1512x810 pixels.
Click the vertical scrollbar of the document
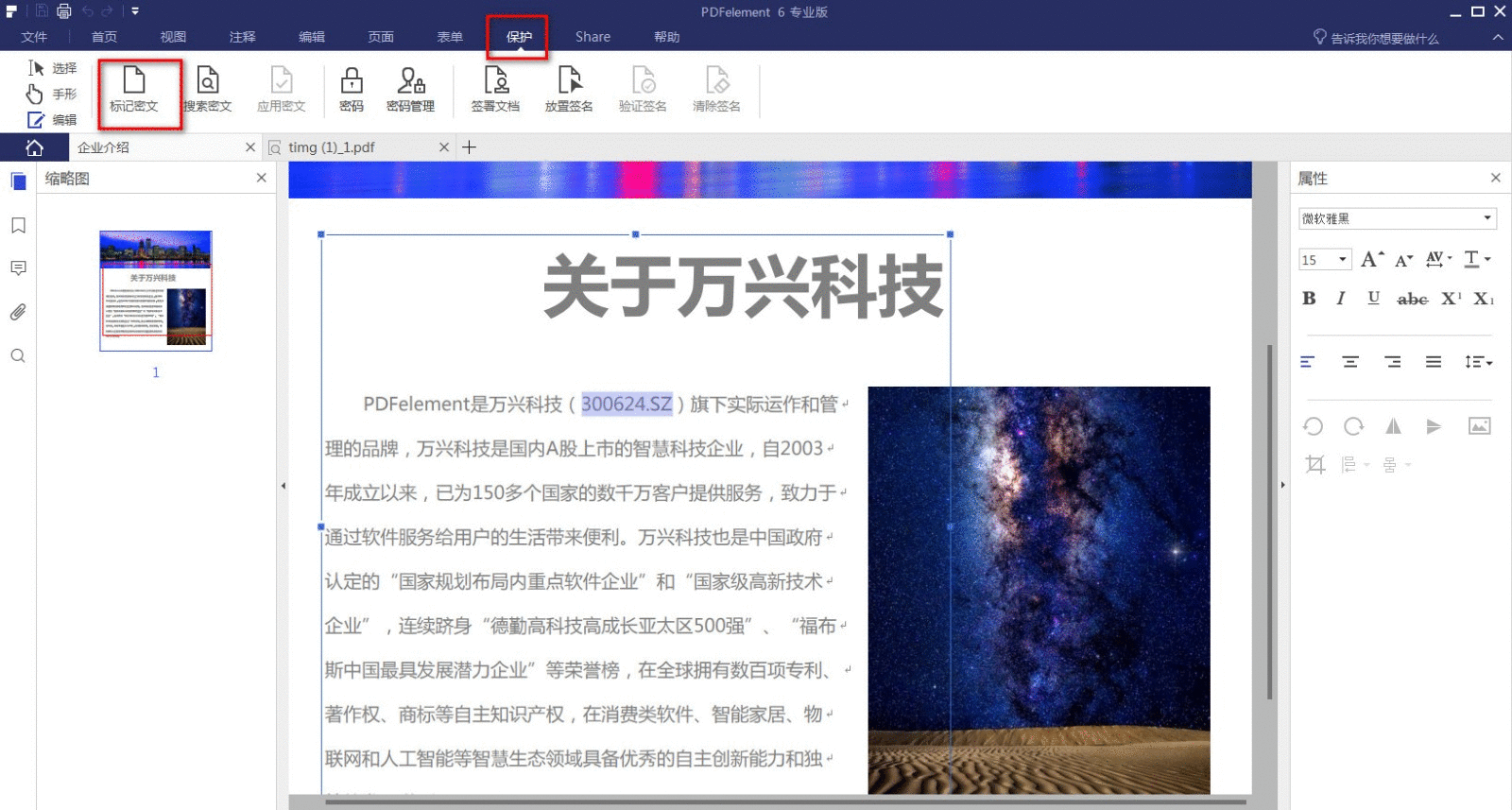pyautogui.click(x=1269, y=523)
